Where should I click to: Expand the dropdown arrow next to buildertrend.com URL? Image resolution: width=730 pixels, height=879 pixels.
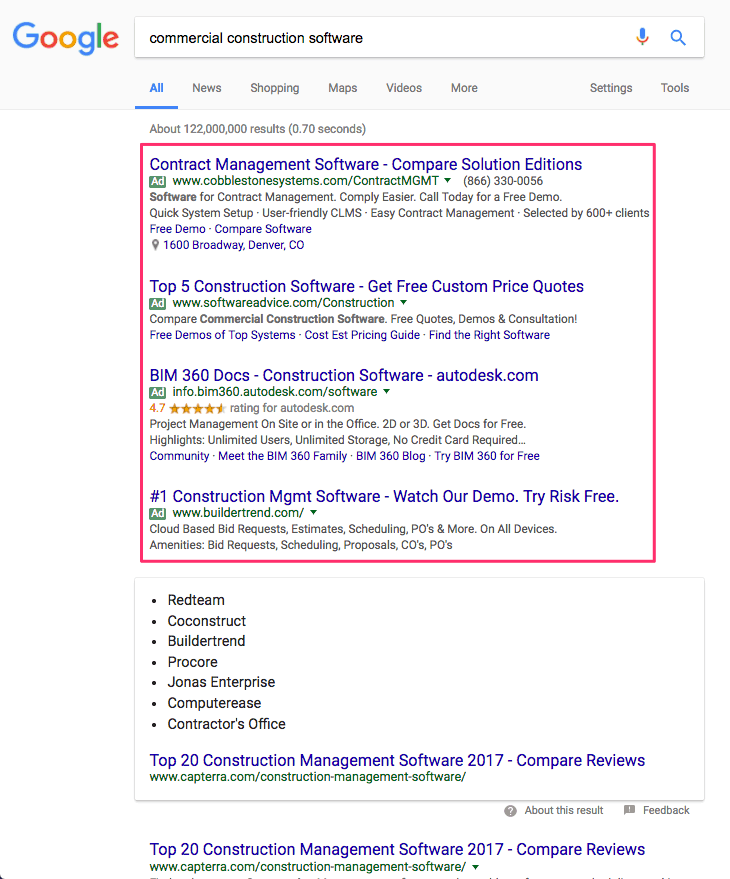[313, 512]
